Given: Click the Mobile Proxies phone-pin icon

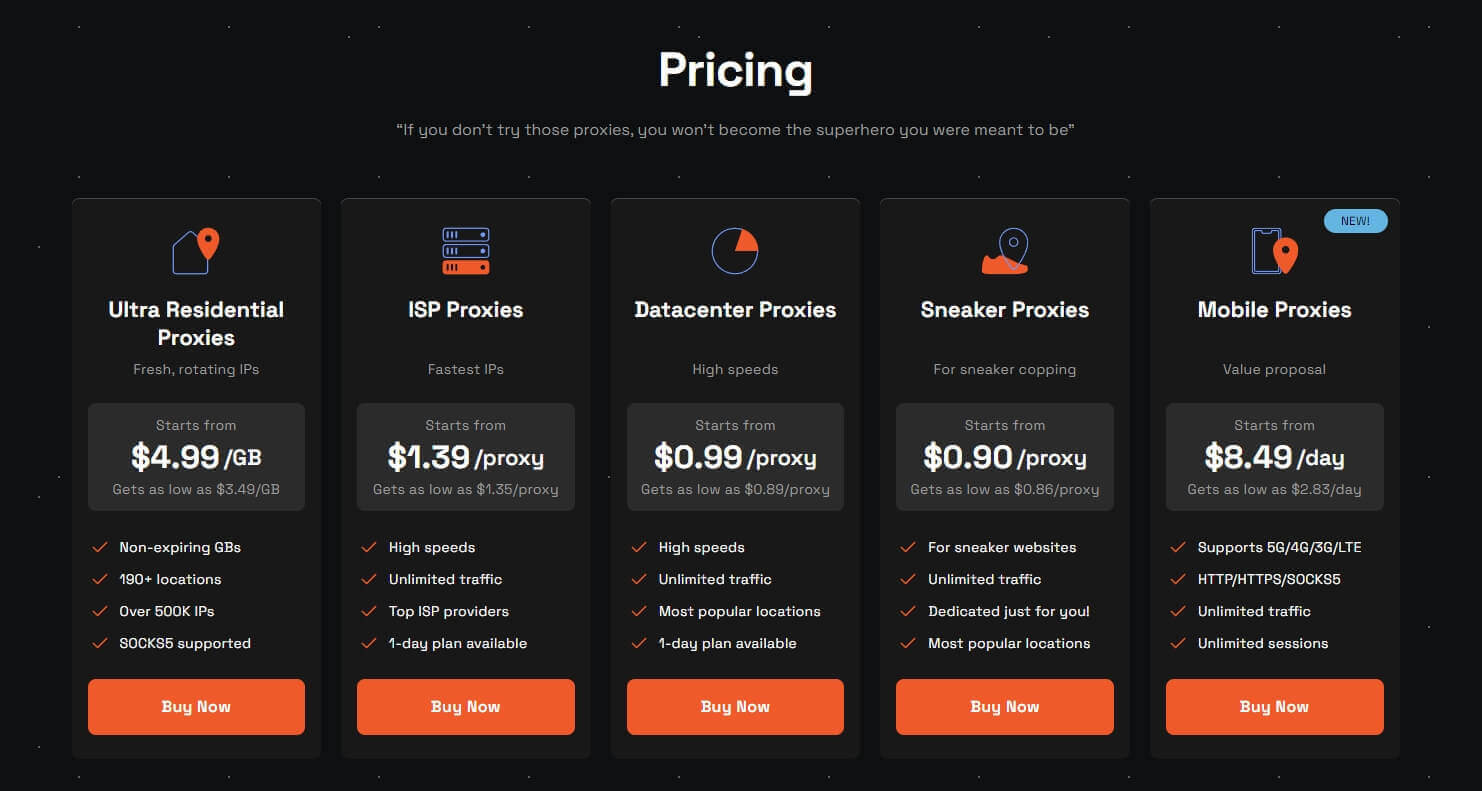Looking at the screenshot, I should 1274,251.
